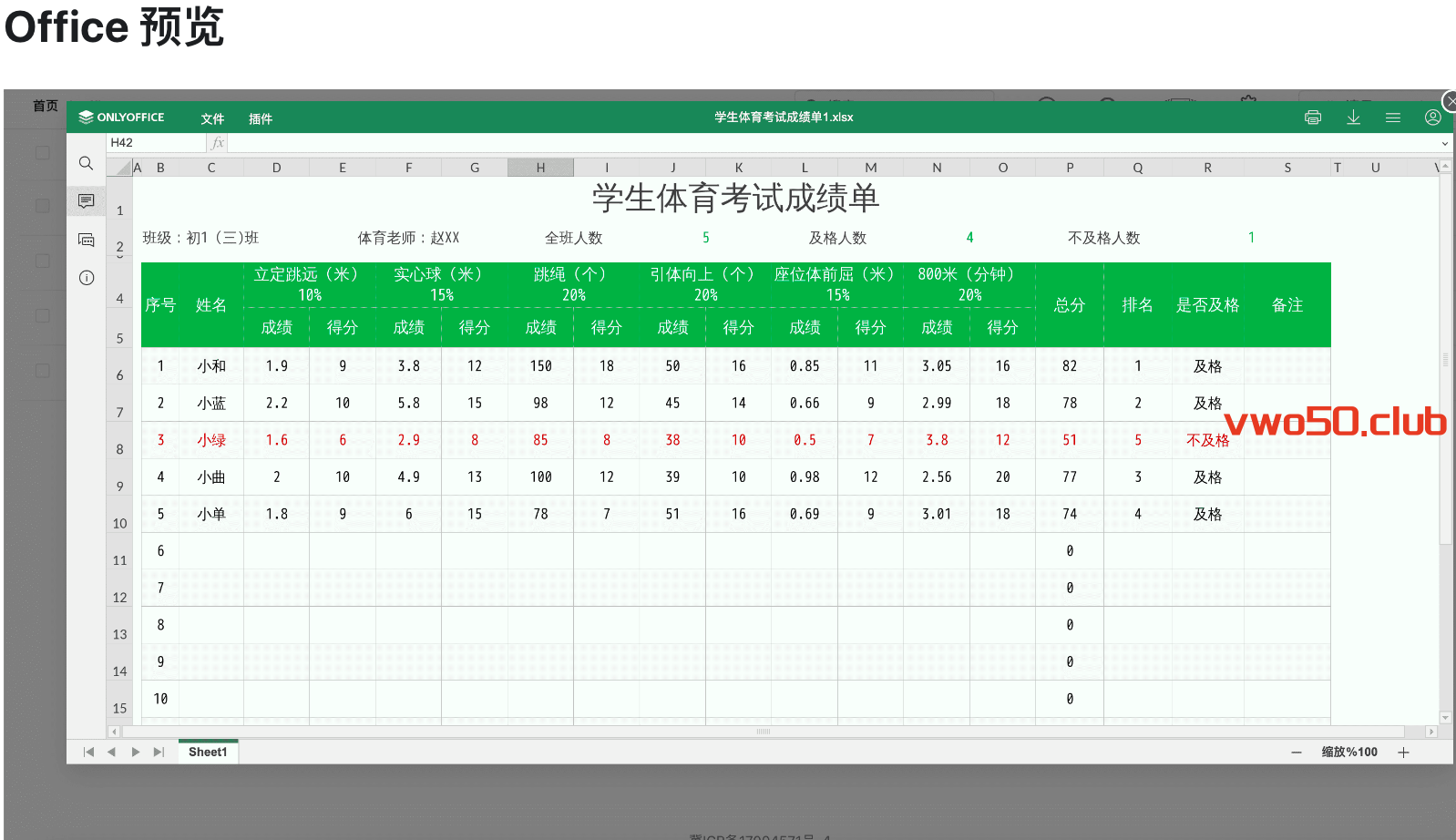This screenshot has height=840, width=1456.
Task: Show the About info panel in the sidebar
Action: (86, 278)
